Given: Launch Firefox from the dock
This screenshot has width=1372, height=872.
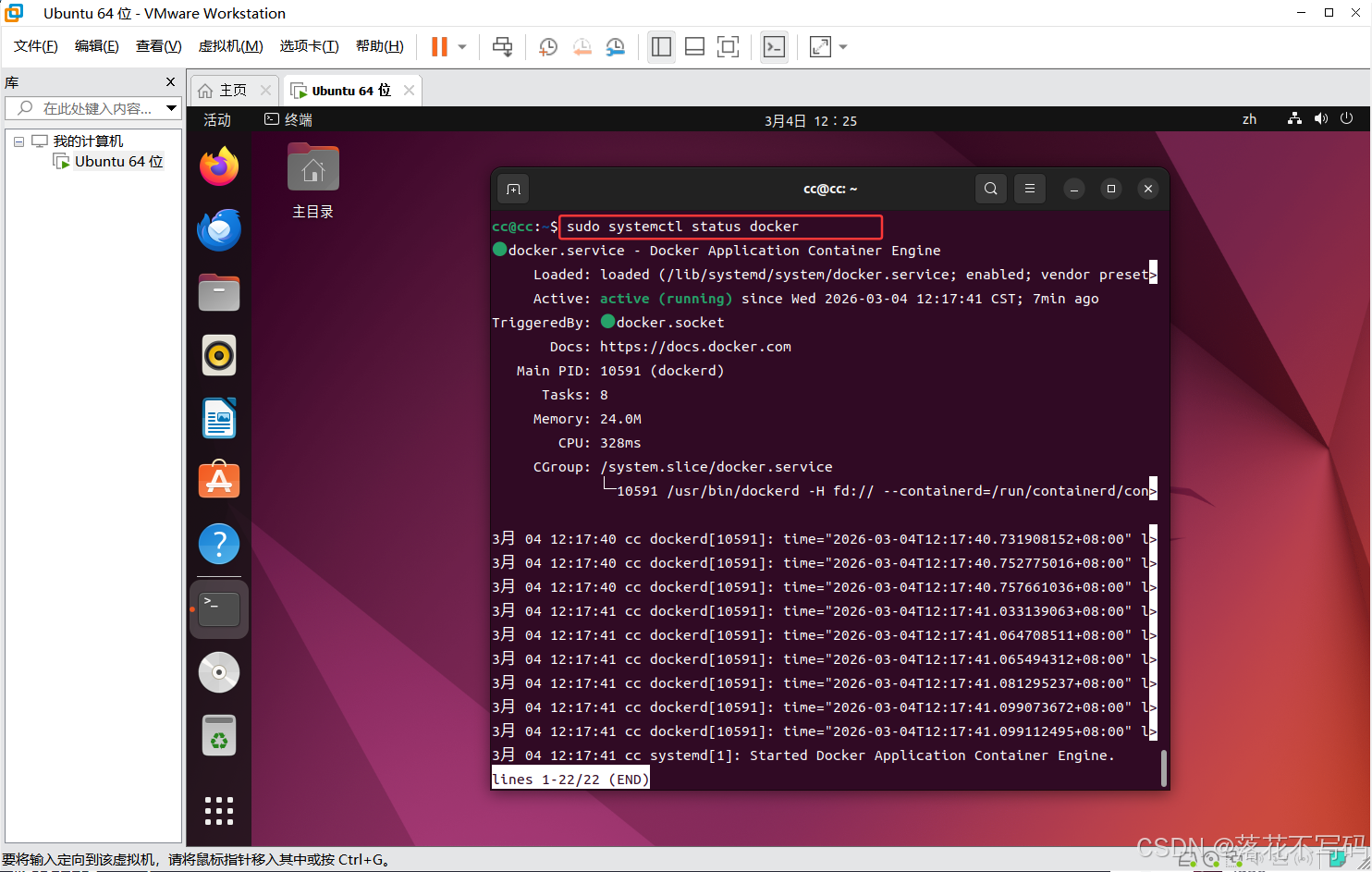Looking at the screenshot, I should (x=219, y=167).
